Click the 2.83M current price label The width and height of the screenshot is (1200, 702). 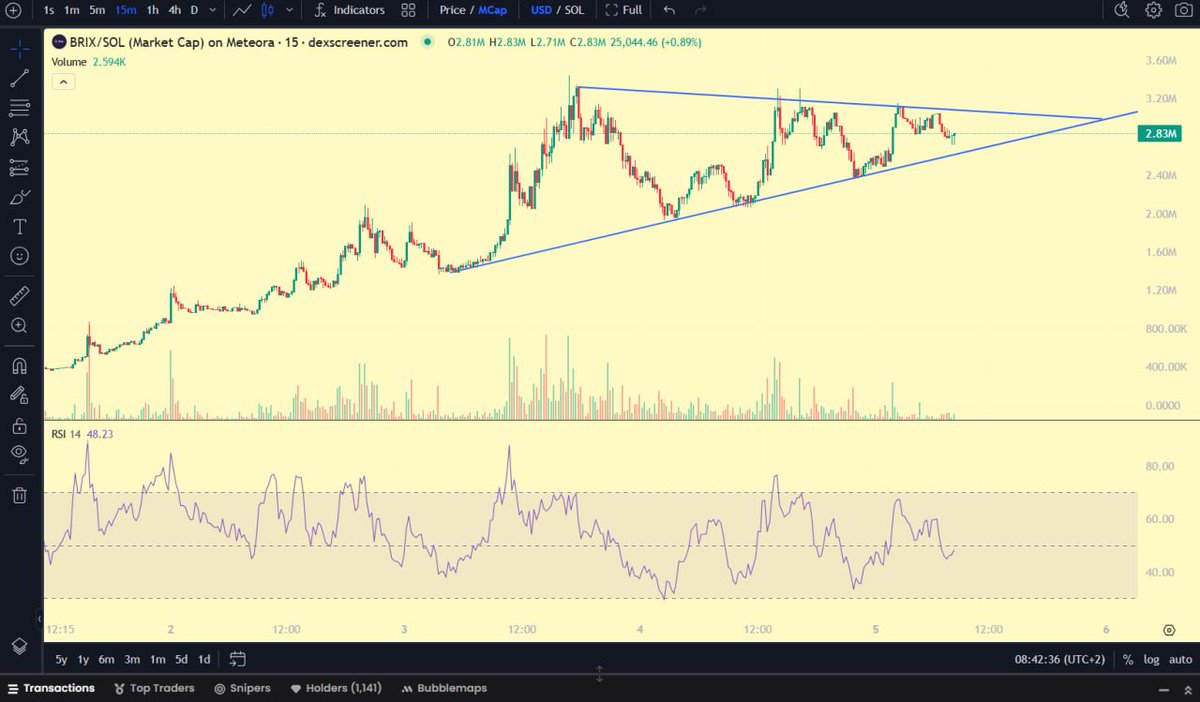[1159, 134]
